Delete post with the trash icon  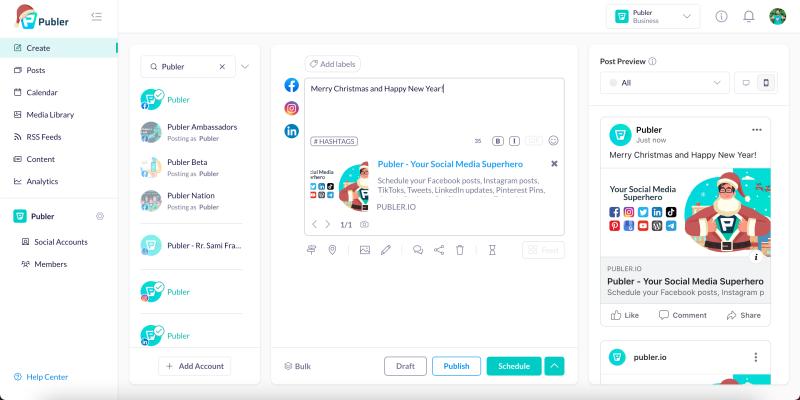[x=460, y=250]
